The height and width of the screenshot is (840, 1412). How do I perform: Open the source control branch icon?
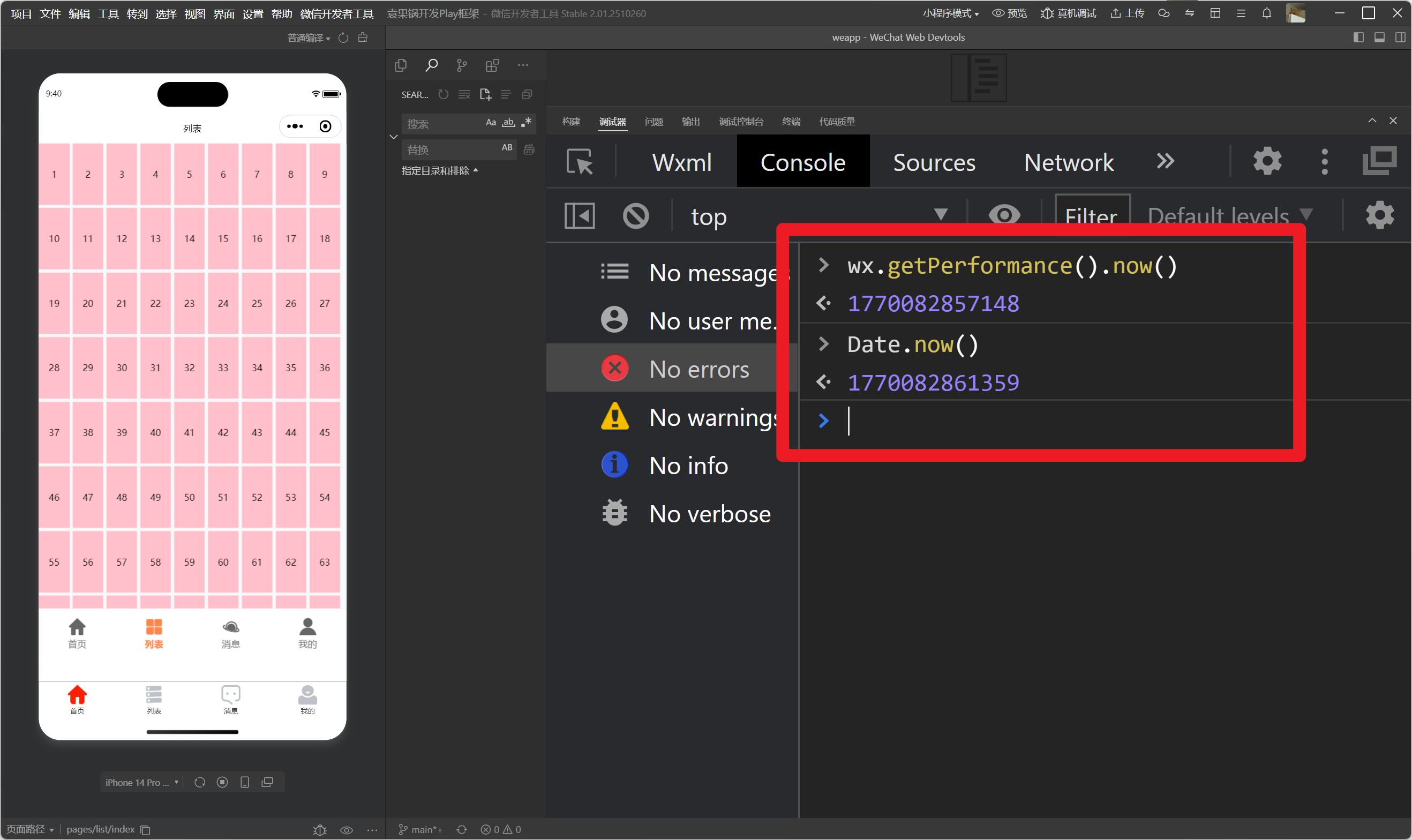click(462, 66)
